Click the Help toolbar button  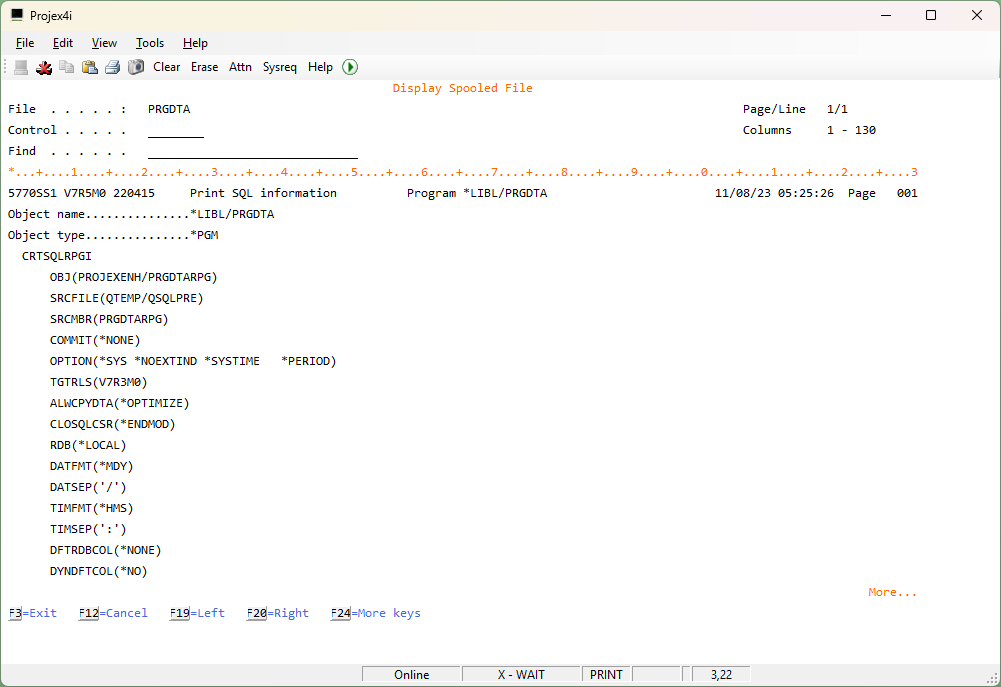tap(320, 67)
